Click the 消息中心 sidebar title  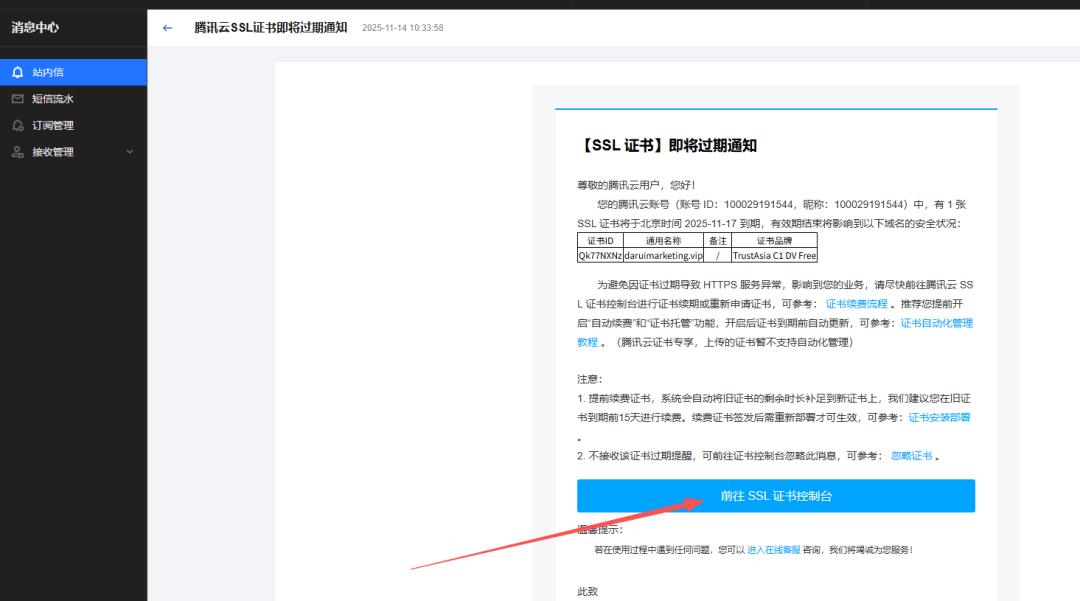[35, 28]
